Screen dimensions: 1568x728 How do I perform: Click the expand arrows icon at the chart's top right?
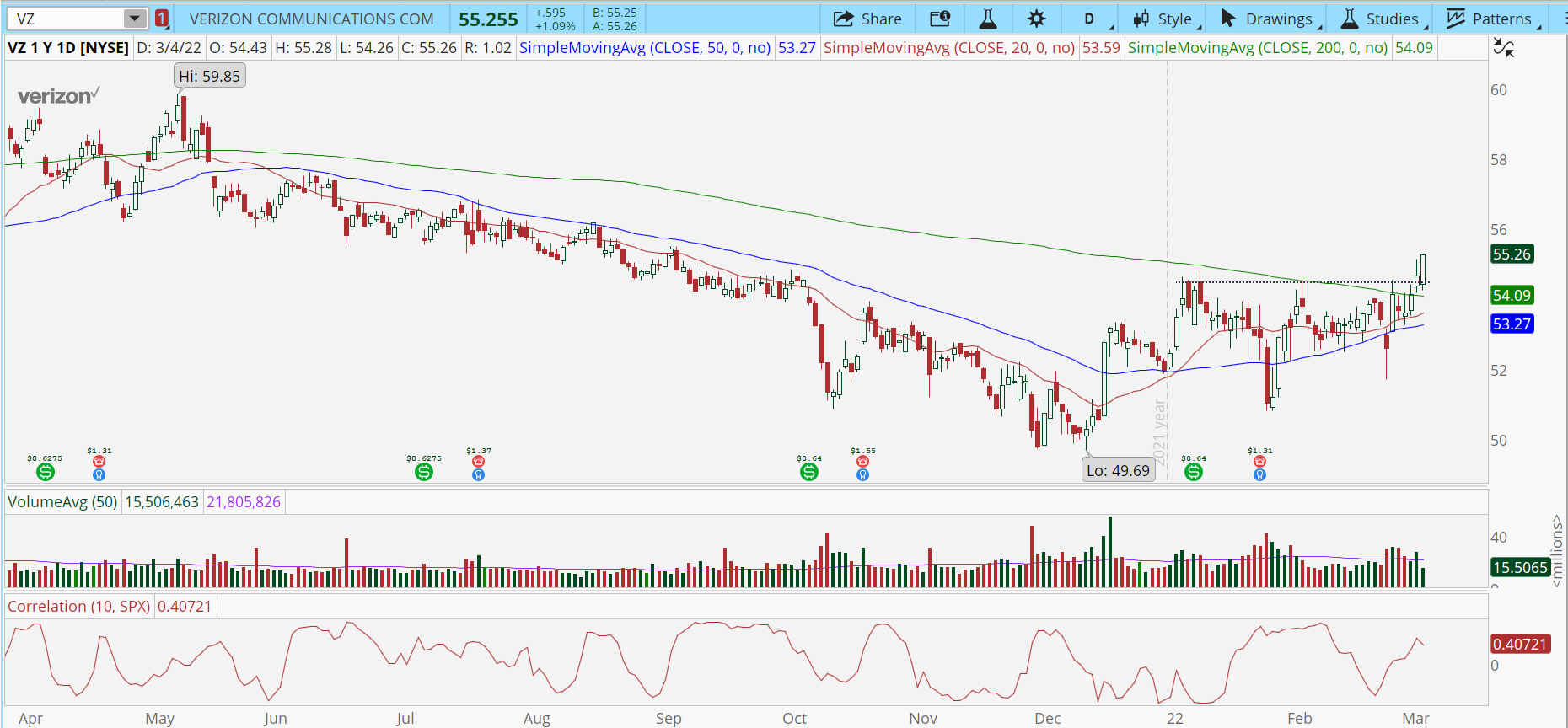coord(1503,47)
